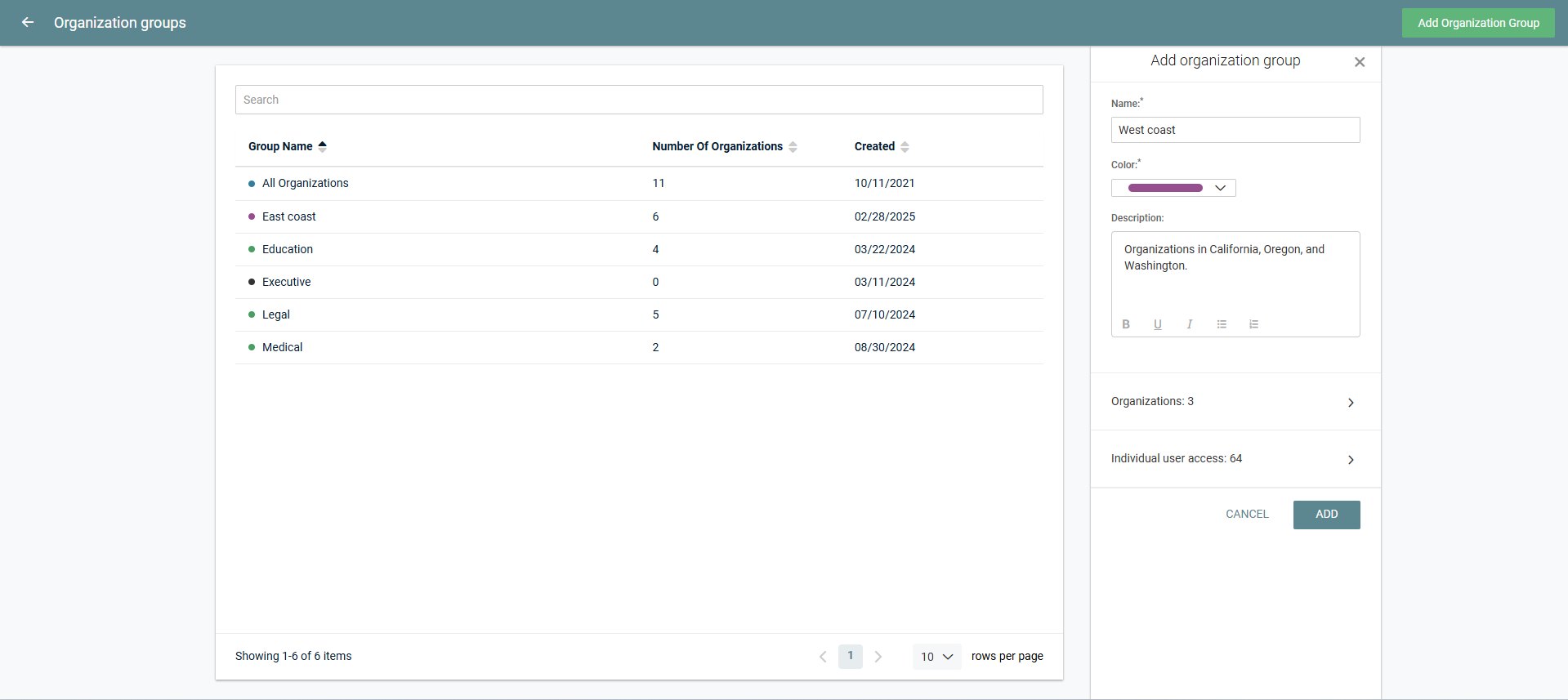Apply italic formatting in the description editor
Screen dimensions: 1568x700
coord(1190,324)
